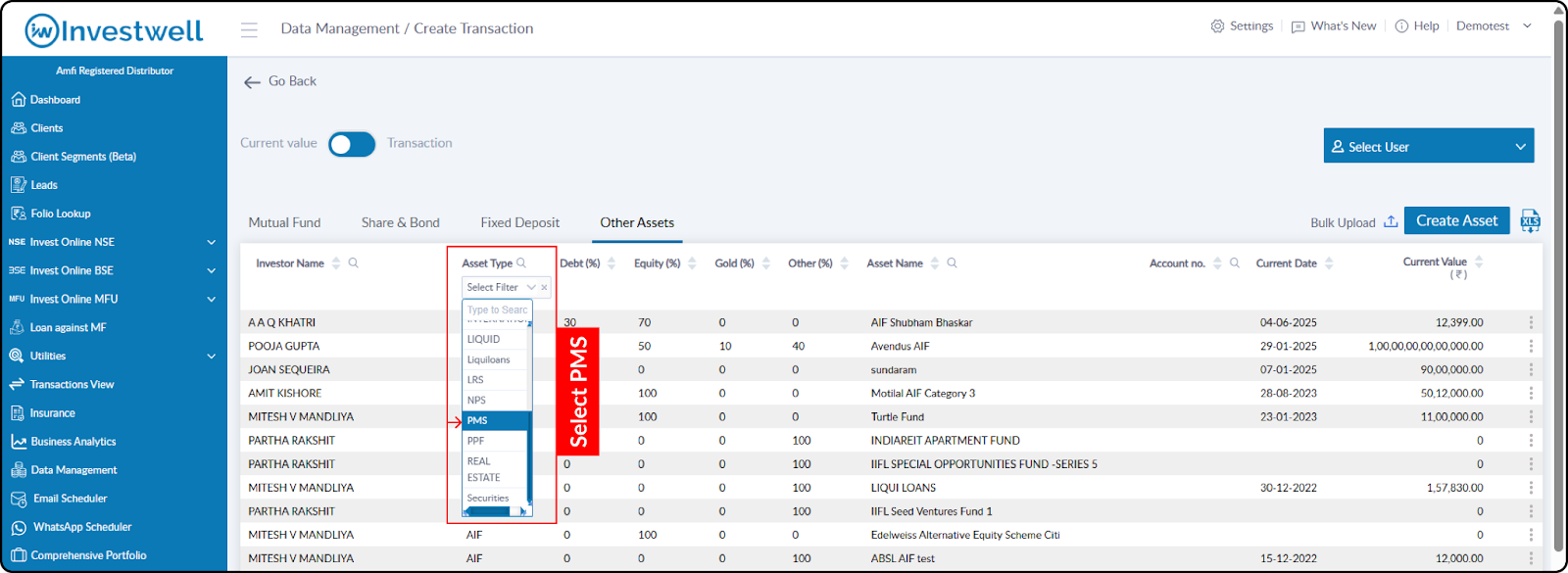Open row menu for POOJA GUPTA

click(x=1531, y=346)
